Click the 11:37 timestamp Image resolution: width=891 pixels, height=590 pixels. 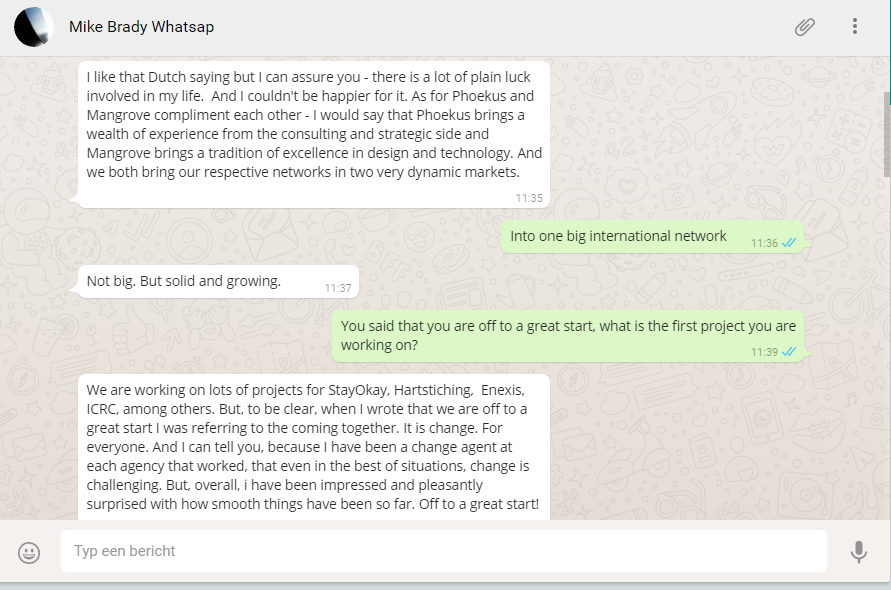point(338,288)
